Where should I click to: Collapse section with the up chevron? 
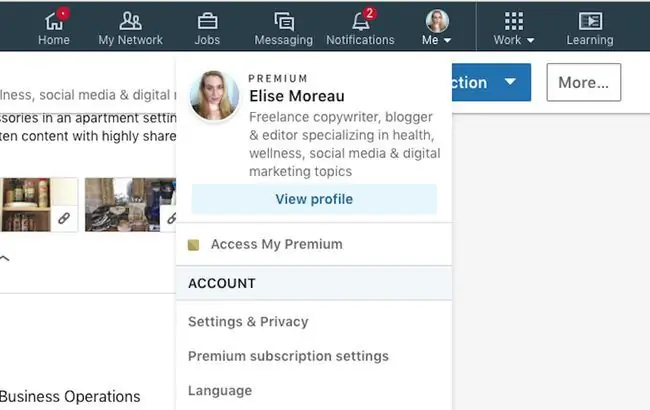click(4, 258)
